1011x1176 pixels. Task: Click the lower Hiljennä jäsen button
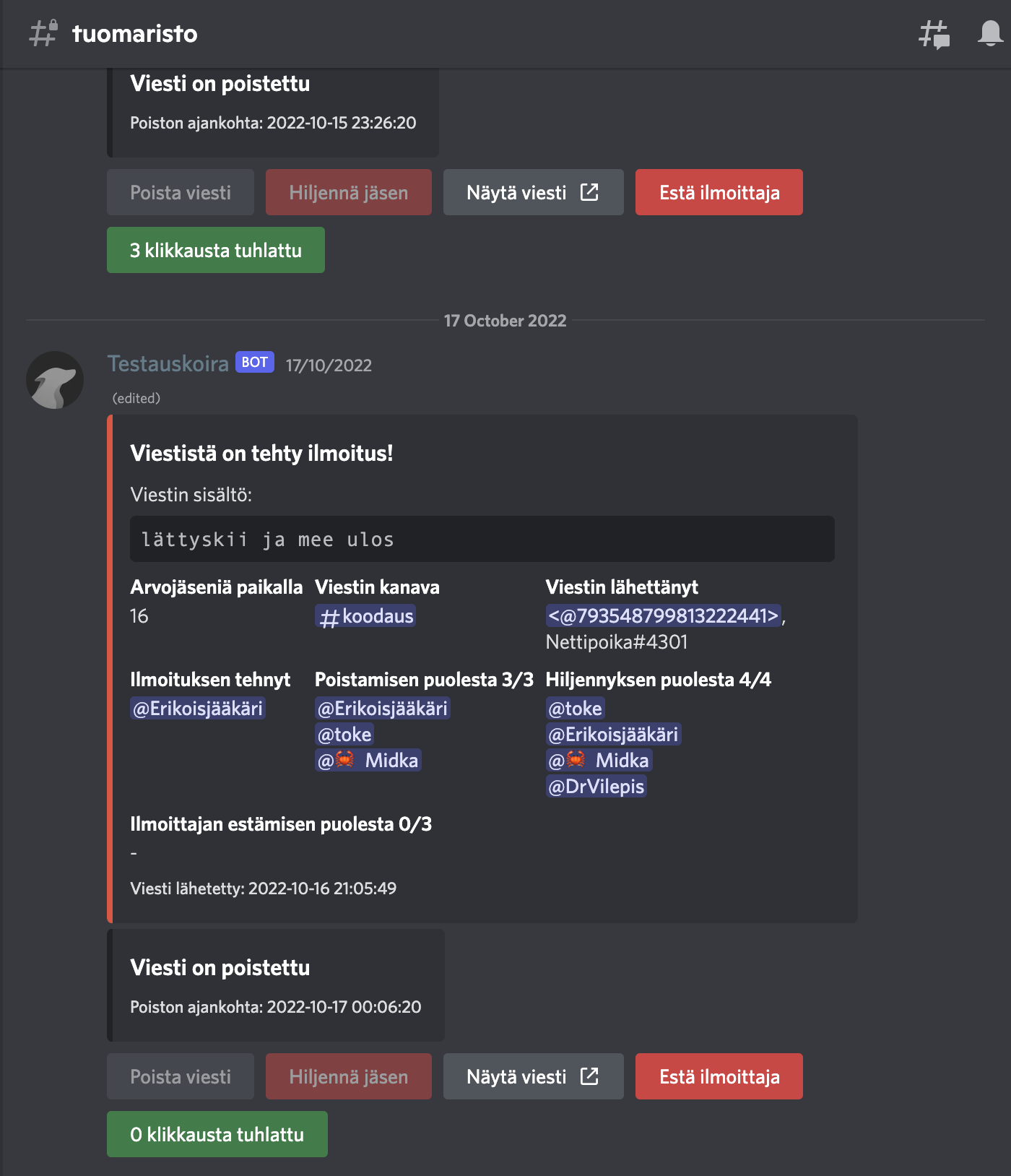349,1076
